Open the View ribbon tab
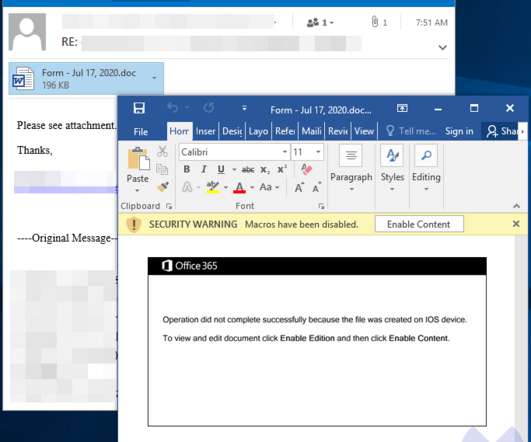Screen dimensions: 531x442 [x=364, y=131]
